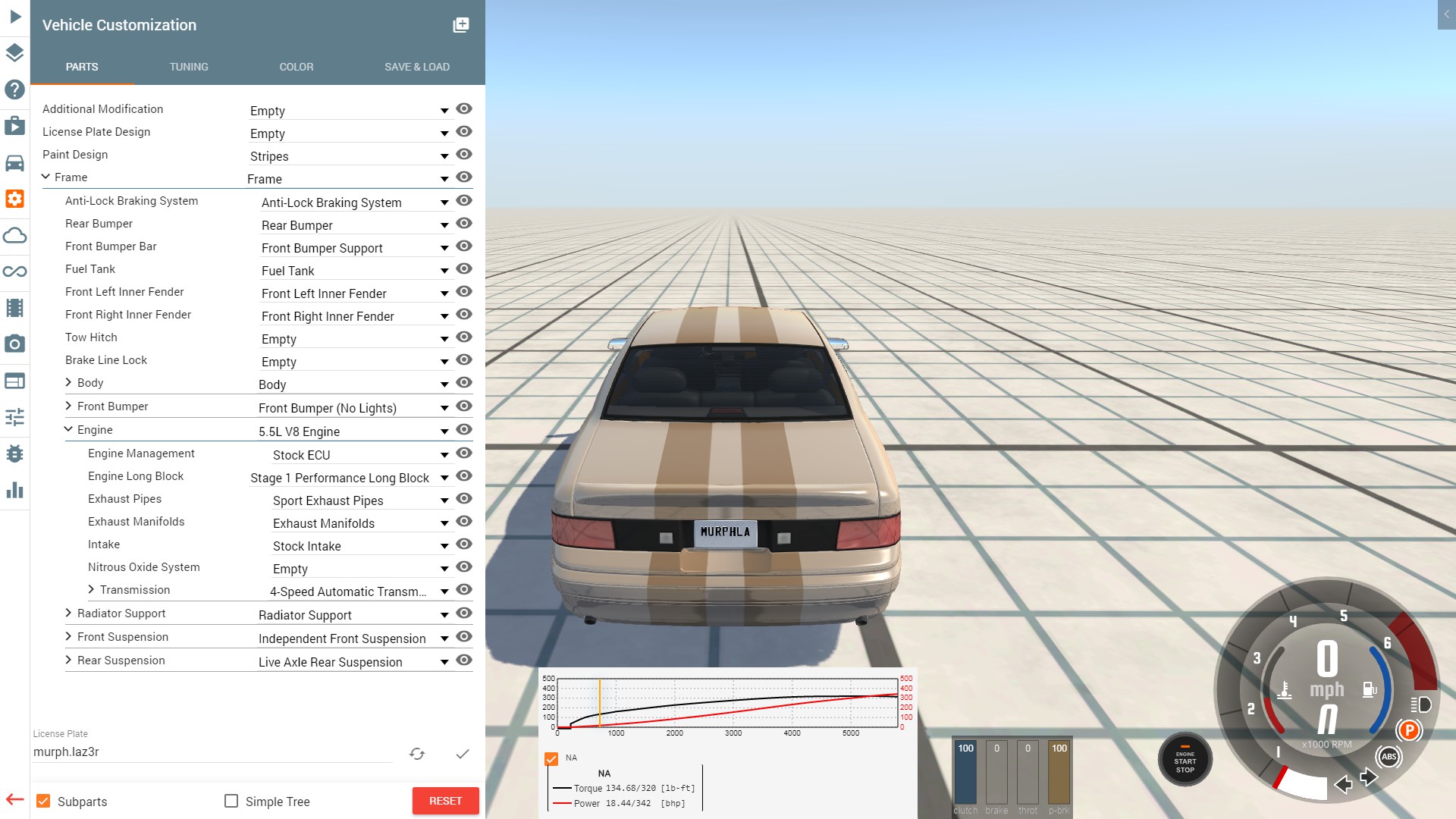The image size is (1456, 819).
Task: Open the Nitrous Oxide System dropdown
Action: [361, 569]
